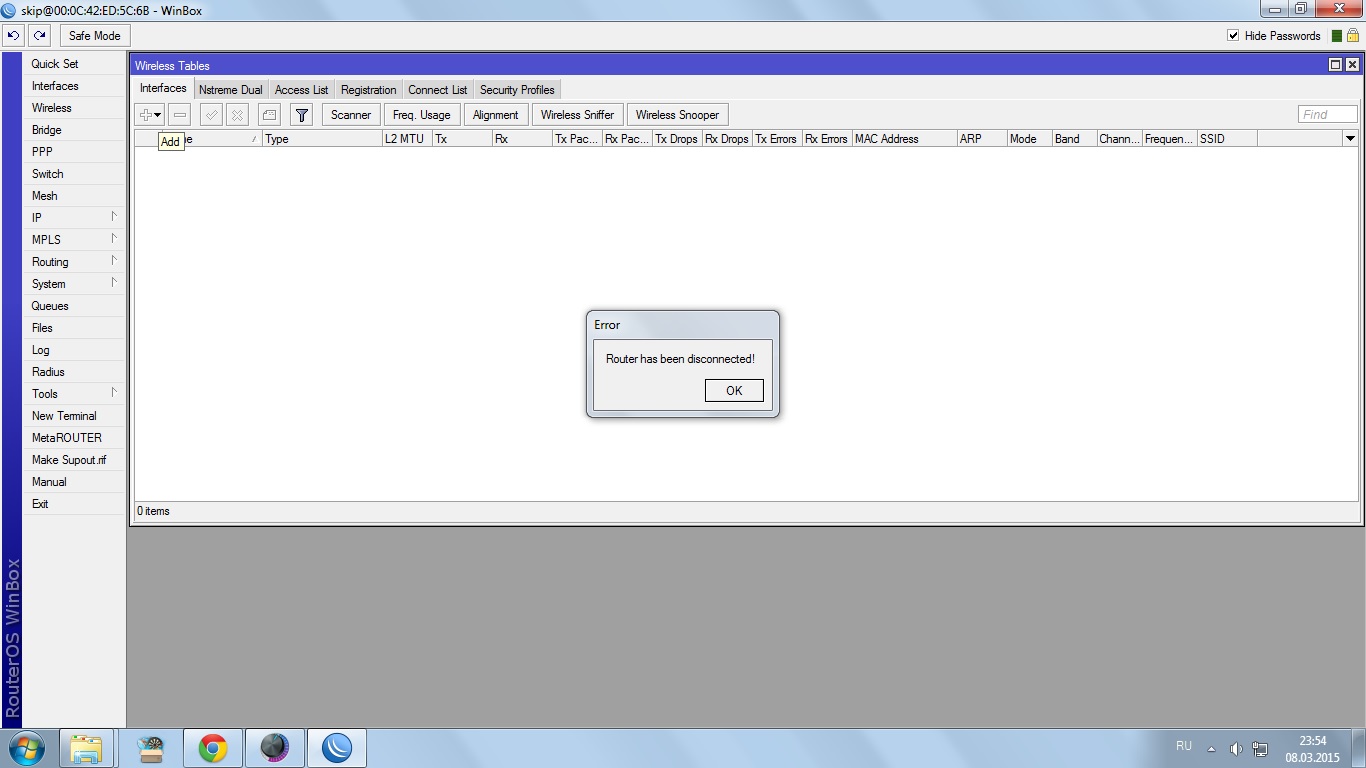Click the Remove (minus) toolbar icon
The image size is (1366, 768).
coord(180,115)
